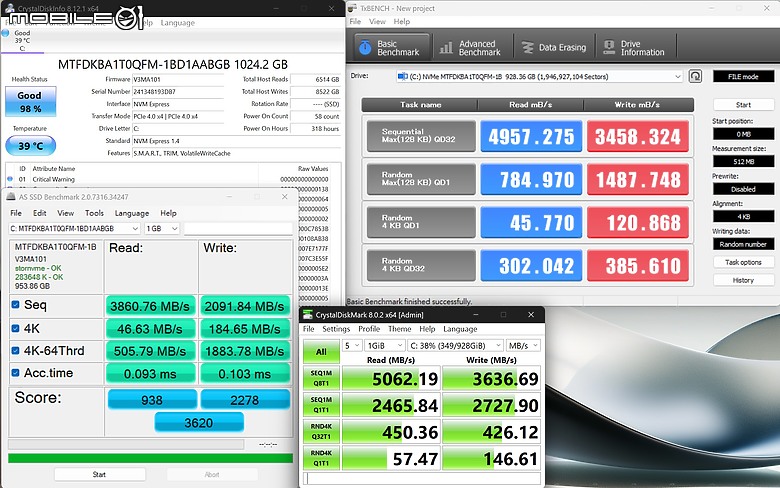
Task: Run SEQ1M Q1T1 test in CrystalDiskMark
Action: tap(321, 404)
